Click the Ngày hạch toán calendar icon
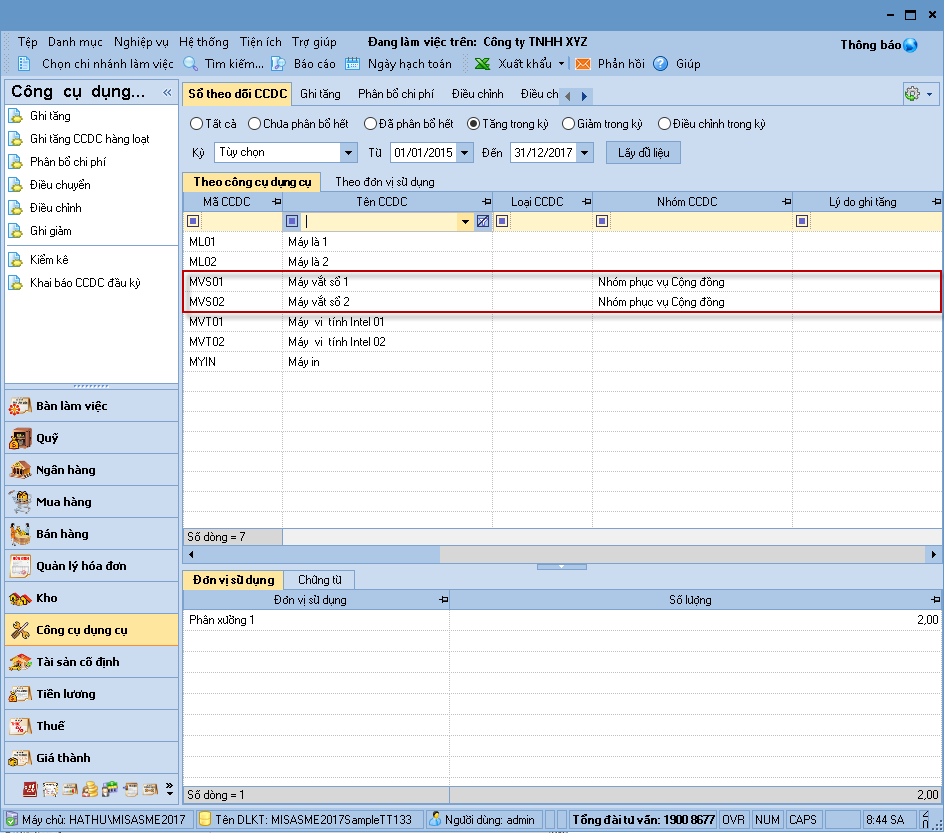The width and height of the screenshot is (944, 833). 353,64
